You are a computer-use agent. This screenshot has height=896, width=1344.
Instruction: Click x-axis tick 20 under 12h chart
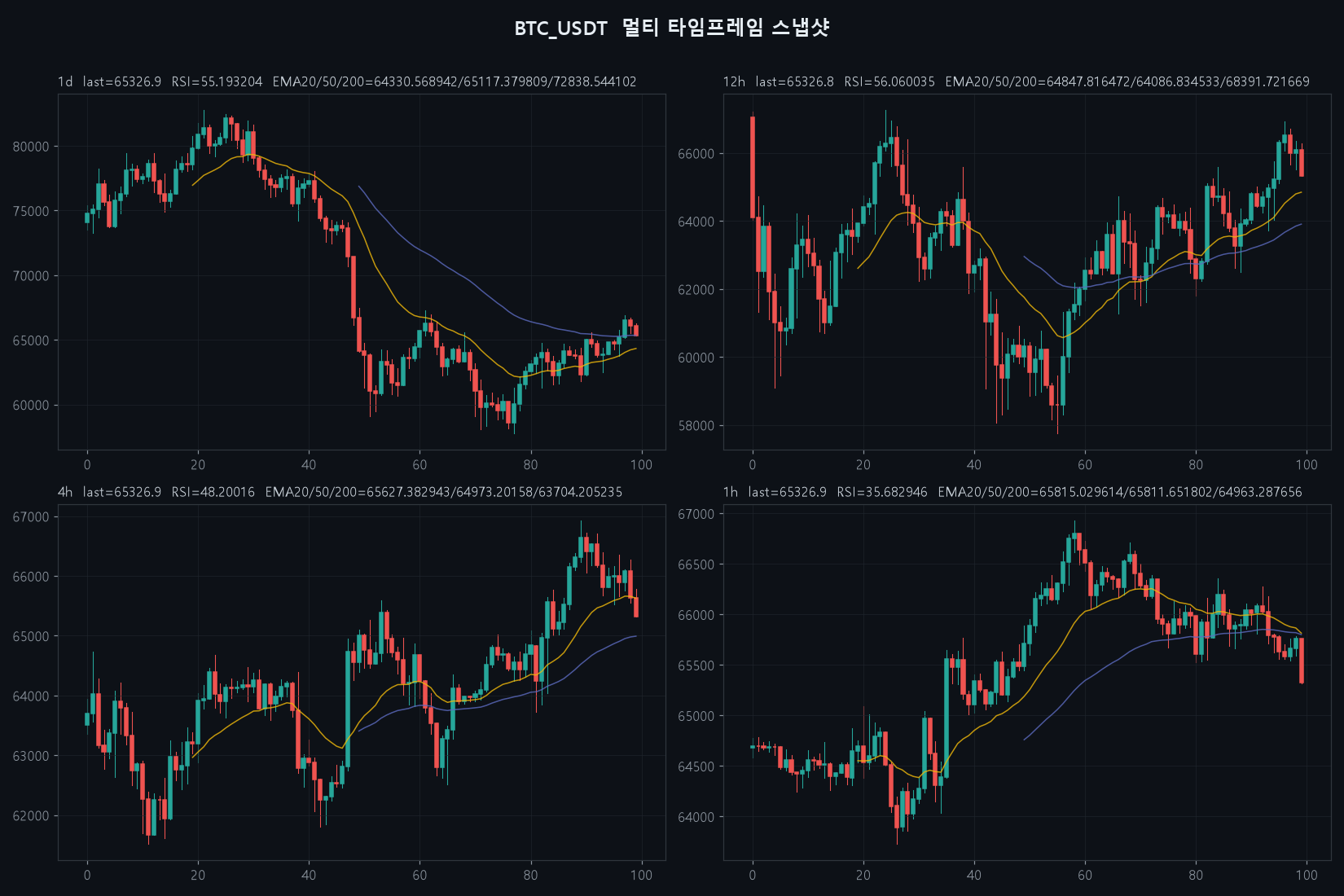(863, 465)
